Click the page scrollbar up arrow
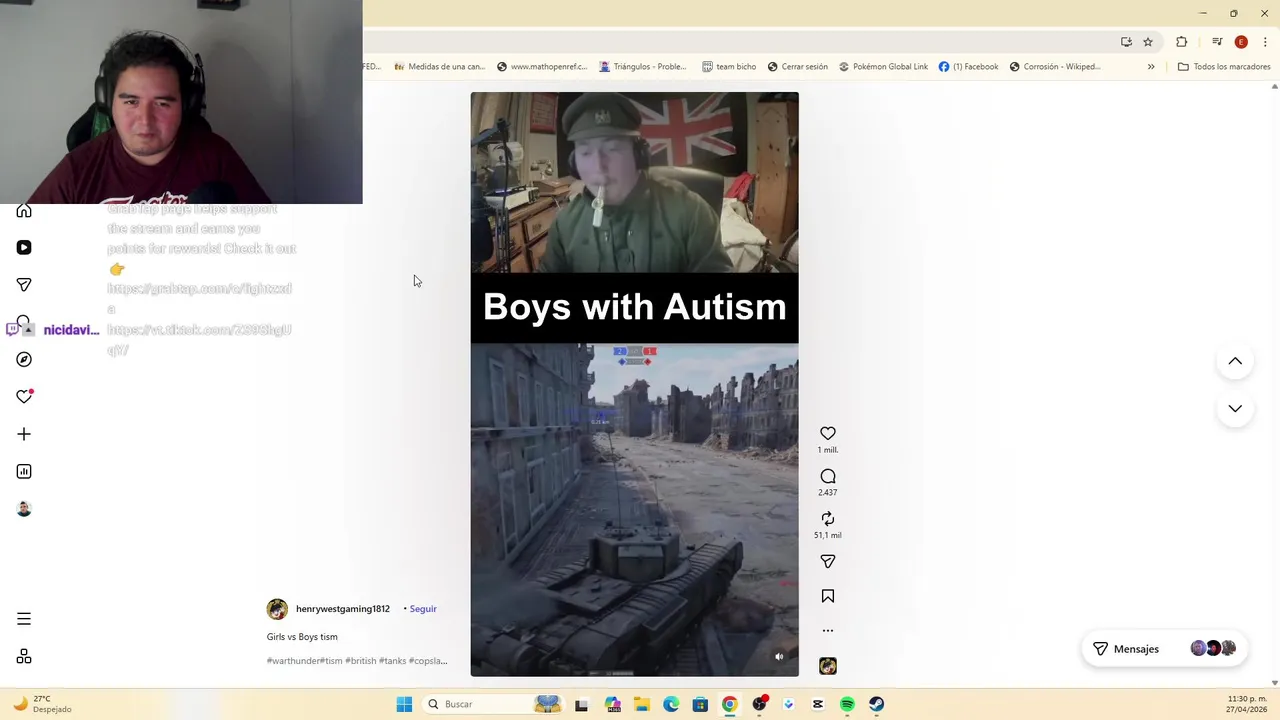Image resolution: width=1280 pixels, height=720 pixels. pos(1274,87)
